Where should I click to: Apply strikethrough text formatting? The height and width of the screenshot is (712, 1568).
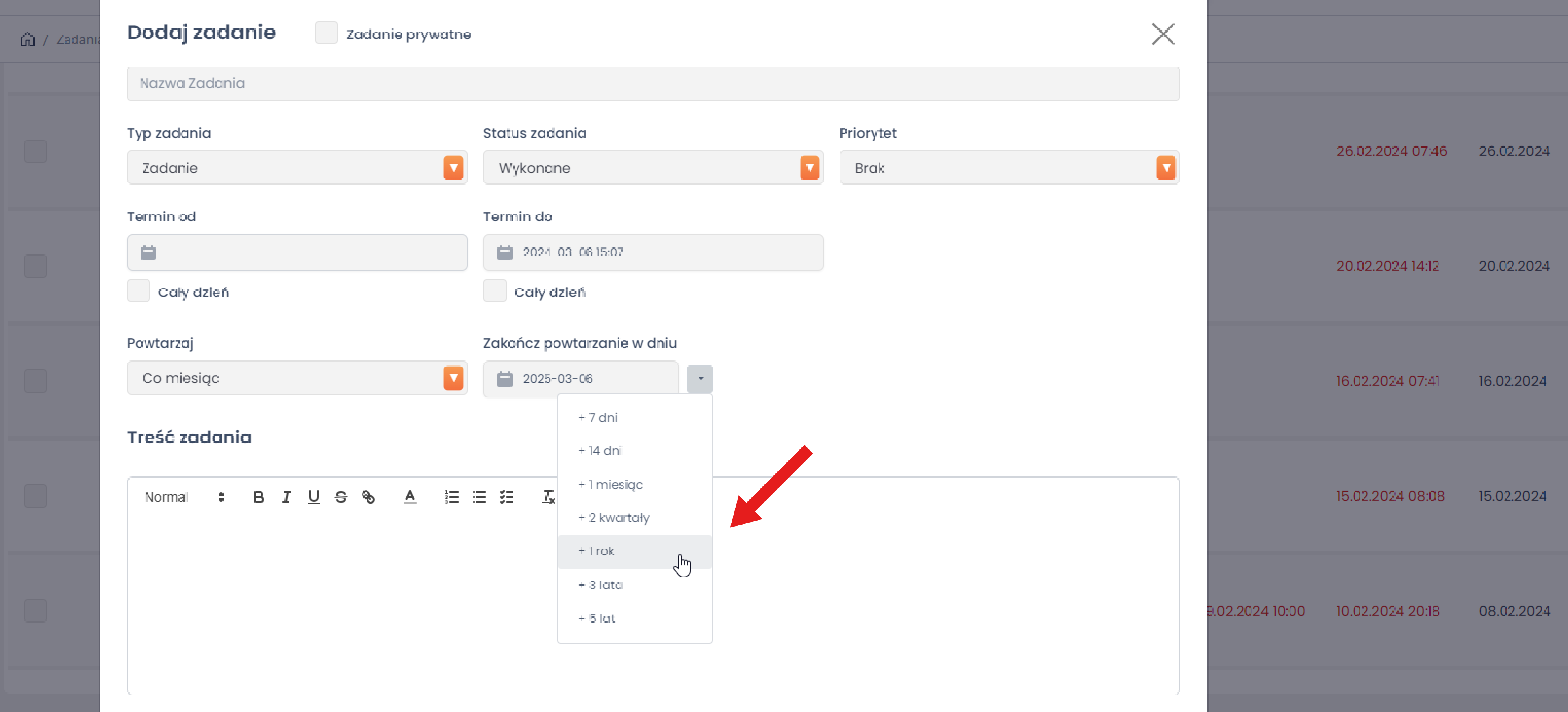tap(341, 497)
